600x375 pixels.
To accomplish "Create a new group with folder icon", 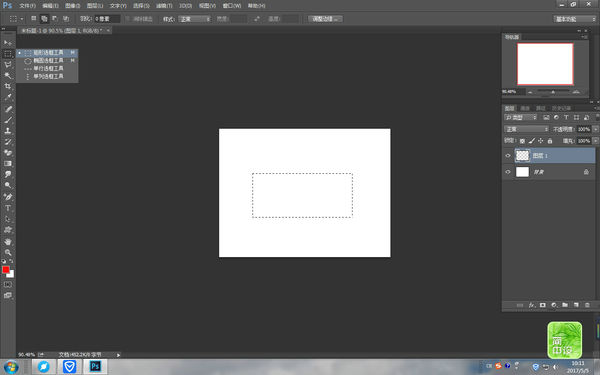I will click(x=565, y=305).
